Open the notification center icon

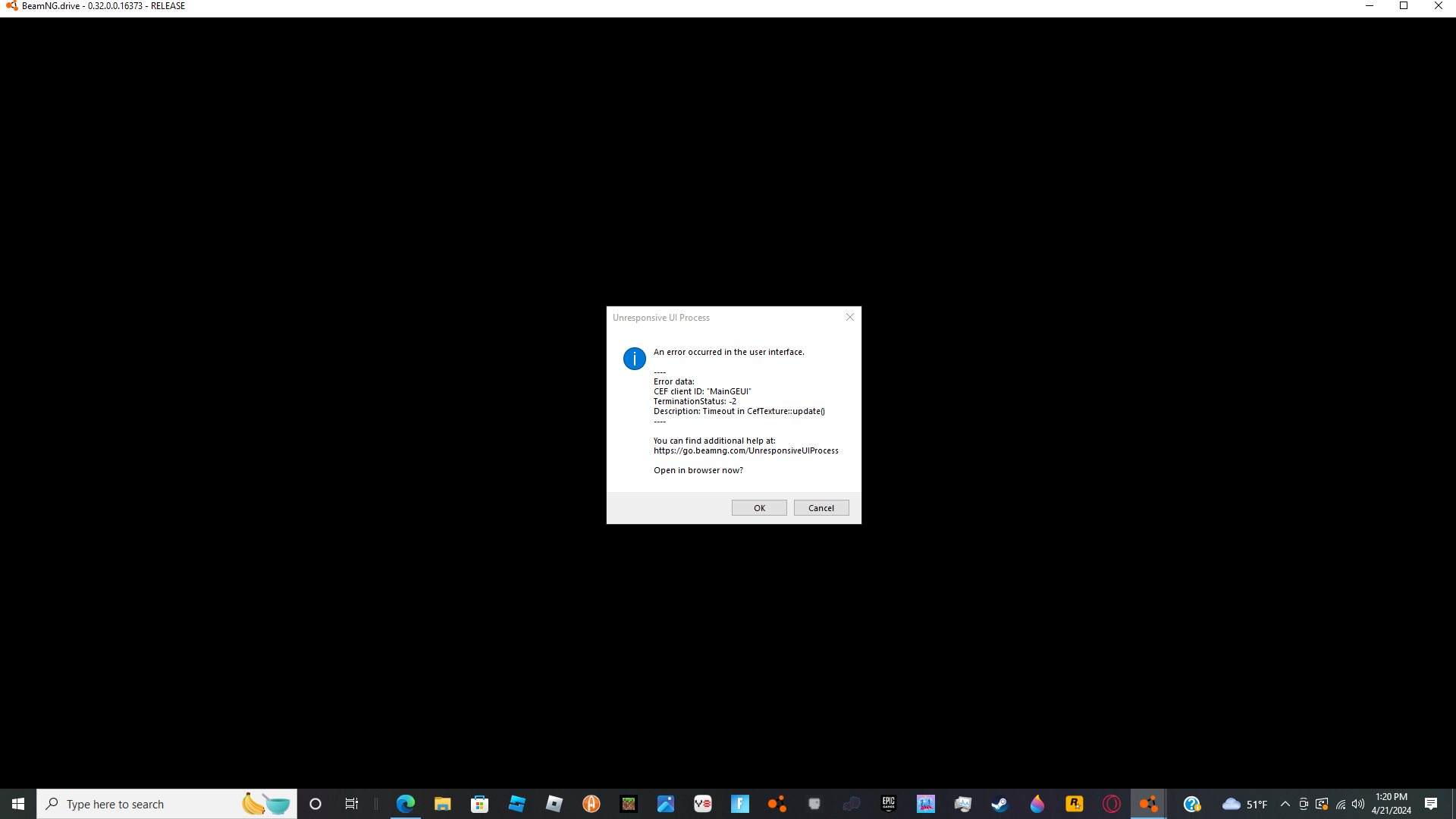[x=1431, y=804]
